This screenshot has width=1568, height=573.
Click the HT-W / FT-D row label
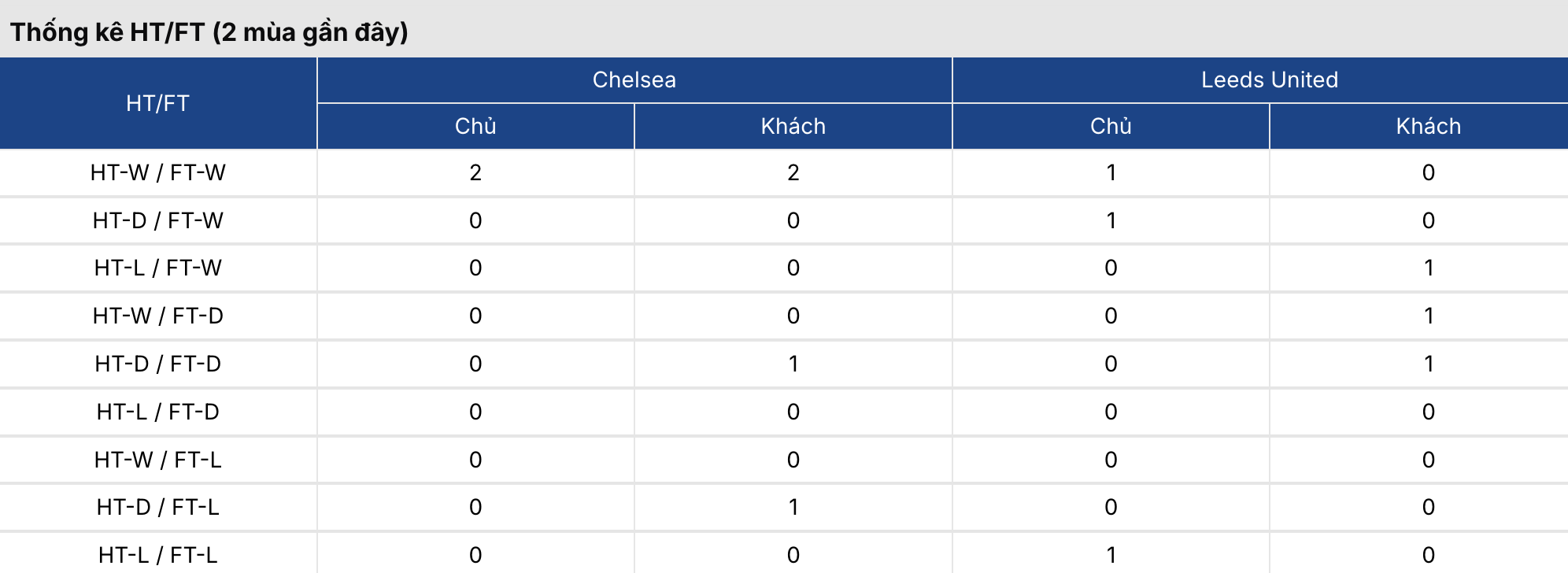pos(157,316)
